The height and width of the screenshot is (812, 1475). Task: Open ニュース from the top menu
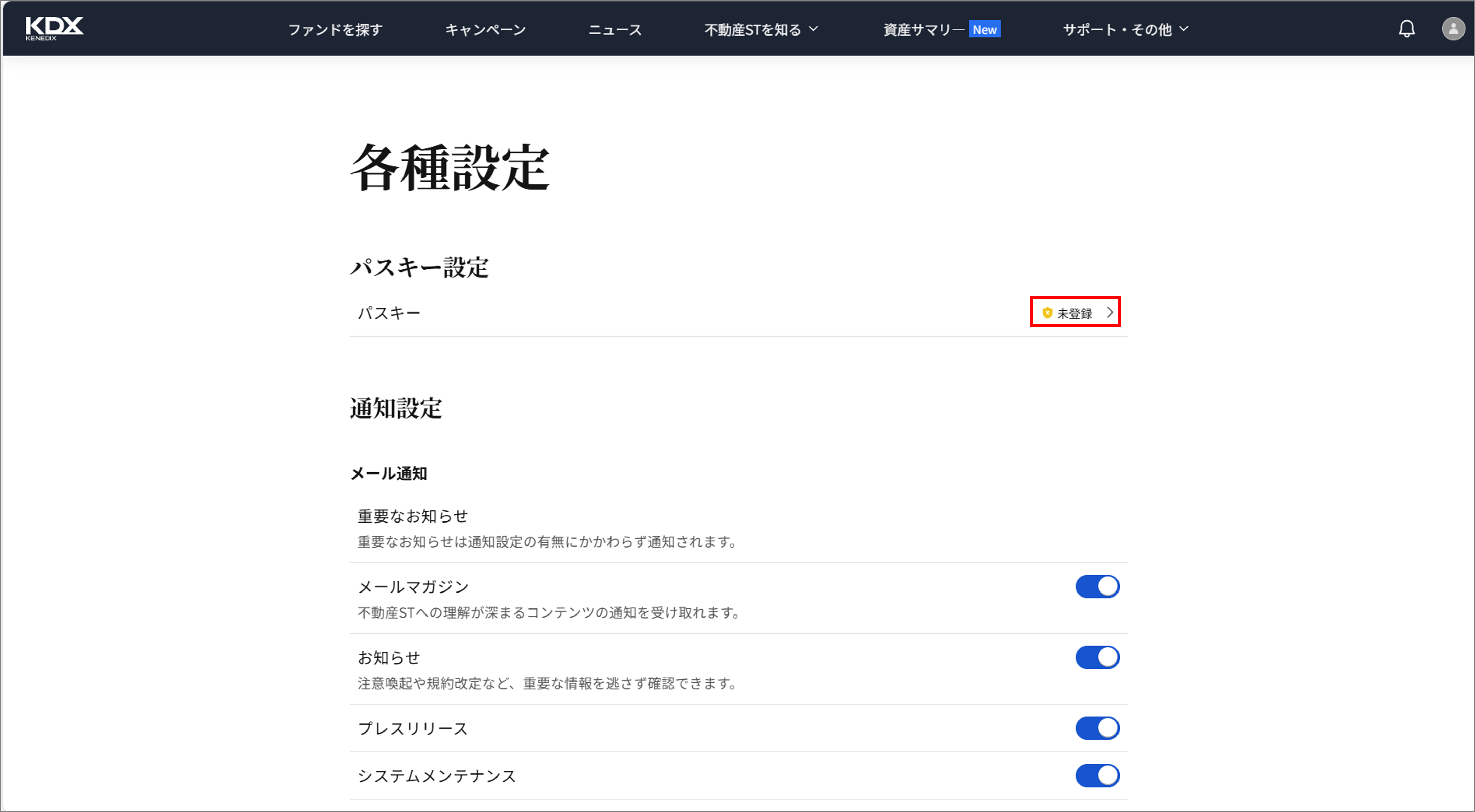[615, 30]
